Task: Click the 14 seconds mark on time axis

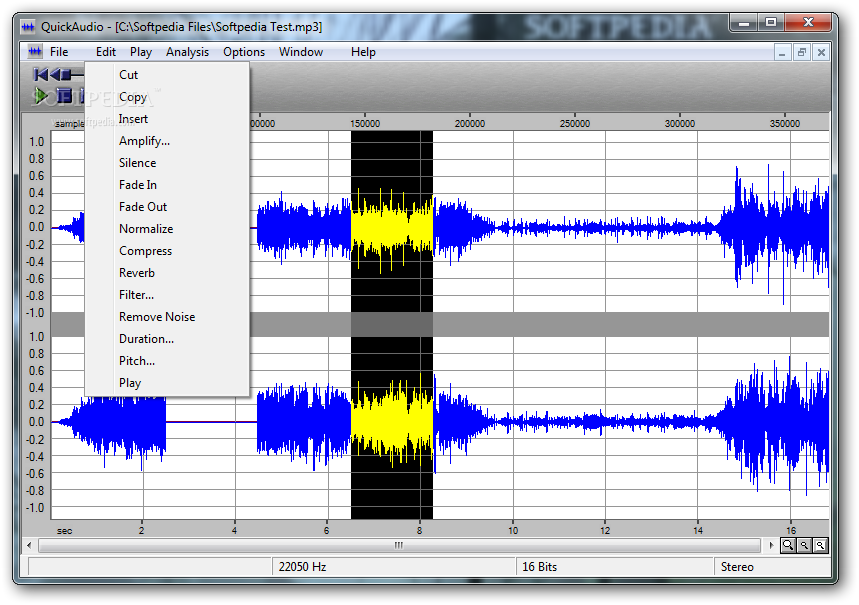Action: click(x=697, y=530)
